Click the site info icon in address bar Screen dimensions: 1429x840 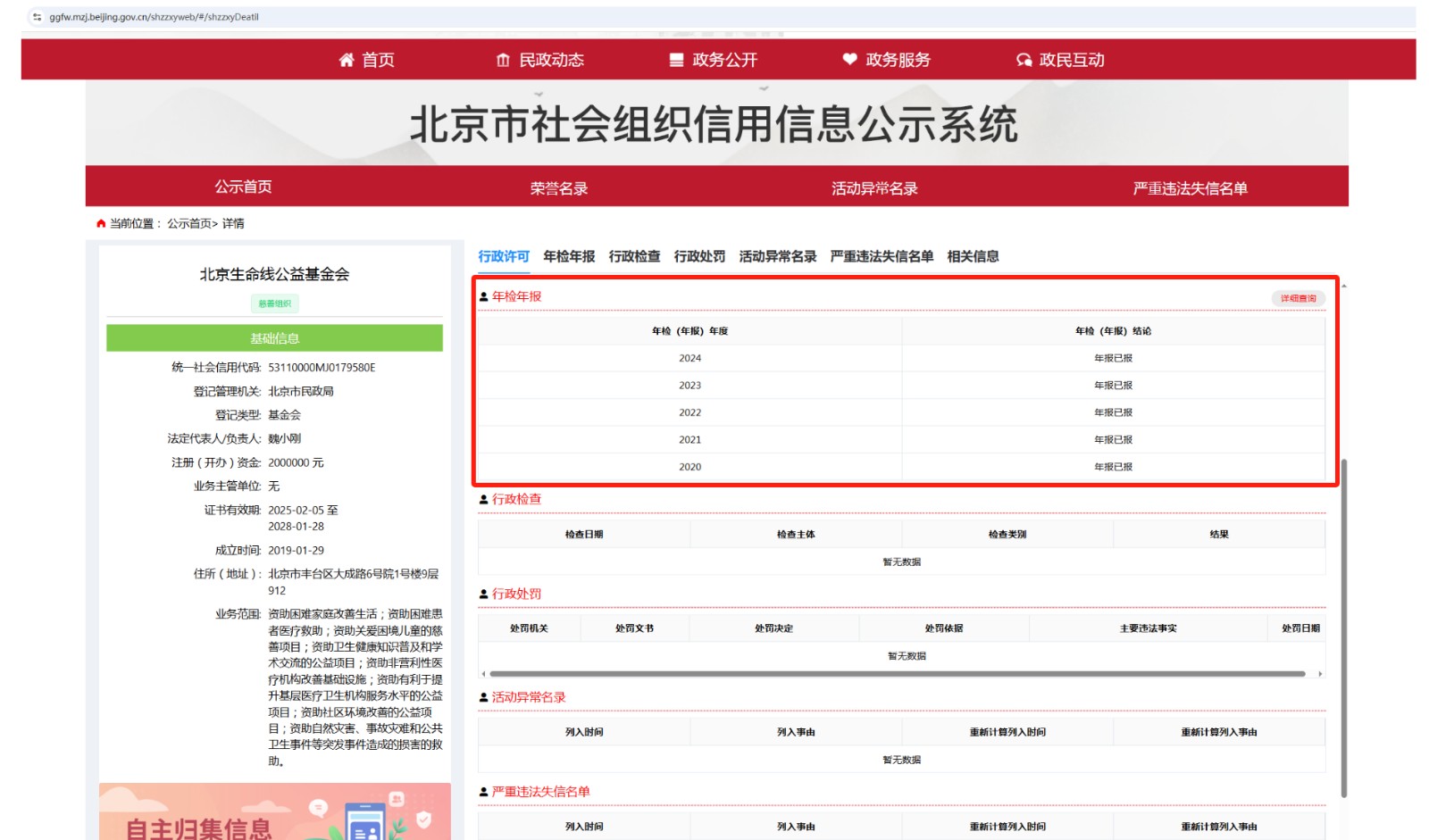point(37,17)
